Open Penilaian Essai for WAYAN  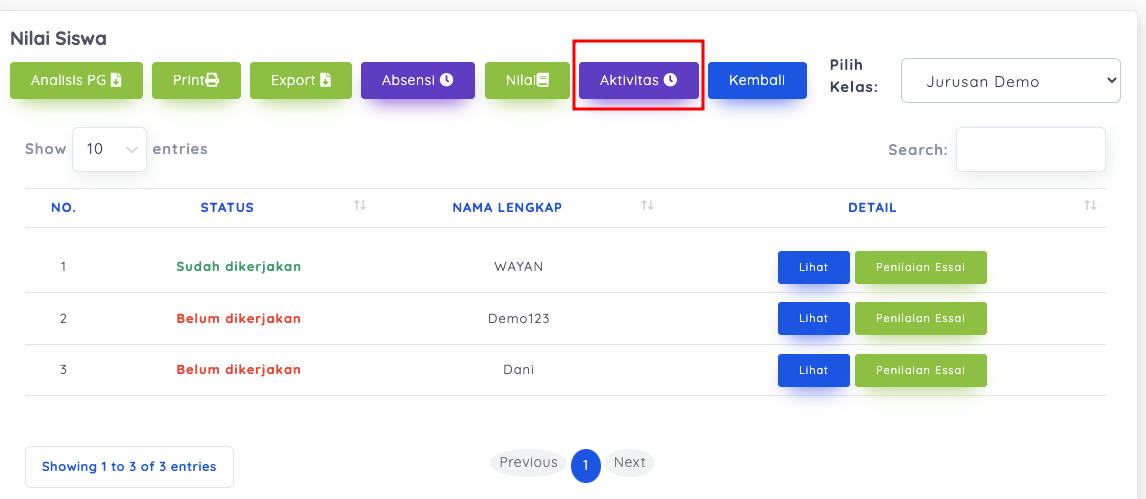click(x=920, y=267)
